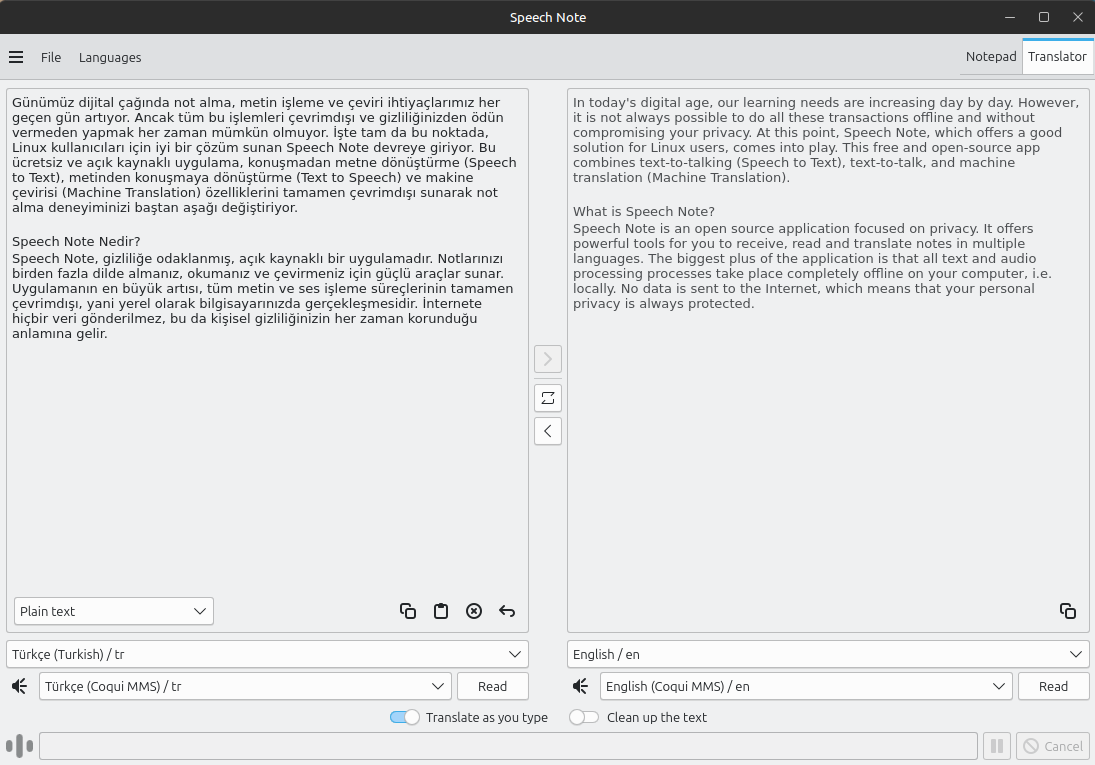Screen dimensions: 1095x765
Task: Enable Clean up the text switch
Action: [x=584, y=717]
